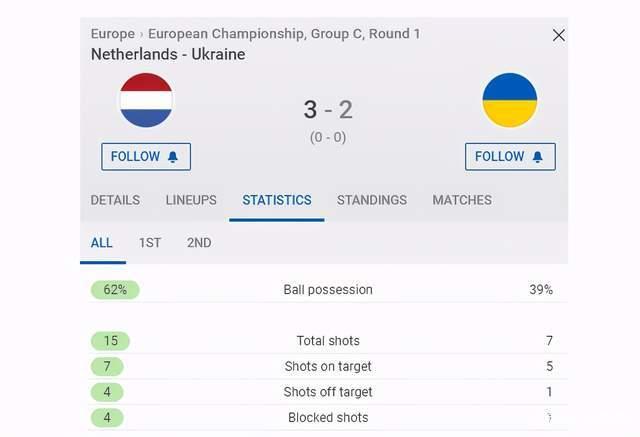Follow the Ukraine team
This screenshot has width=640, height=437.
click(x=509, y=157)
